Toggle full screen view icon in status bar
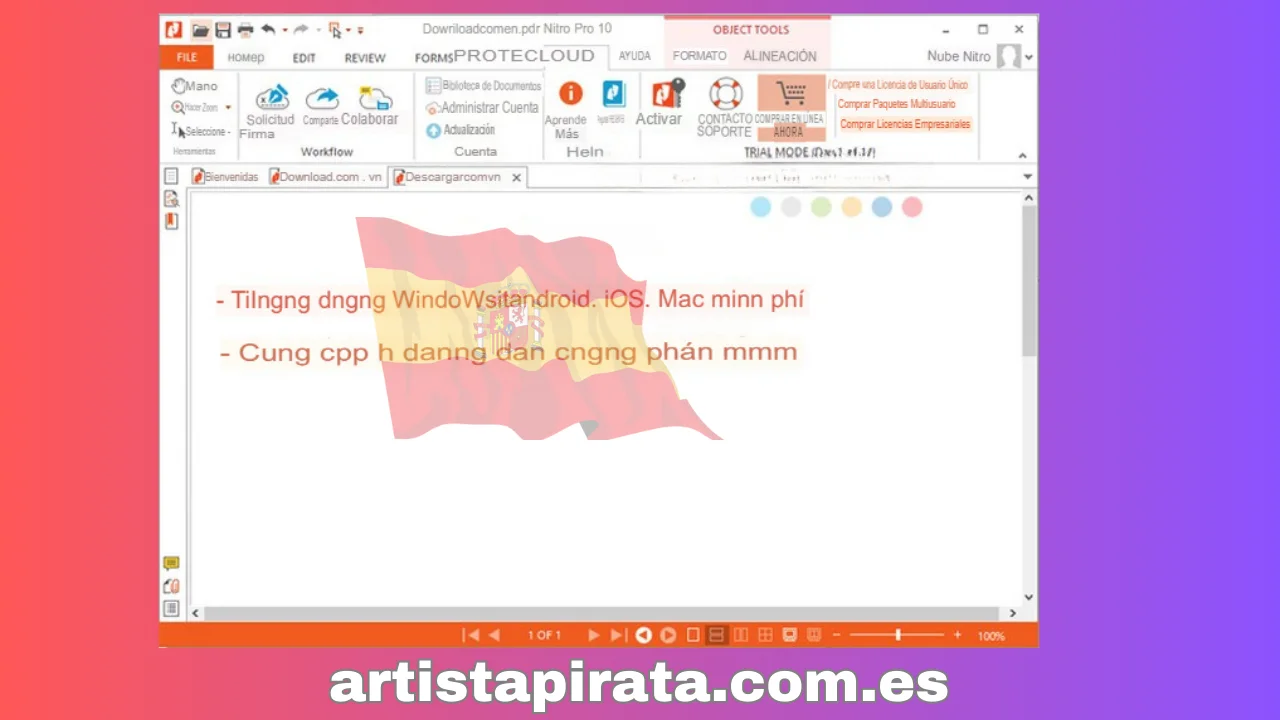 point(789,635)
